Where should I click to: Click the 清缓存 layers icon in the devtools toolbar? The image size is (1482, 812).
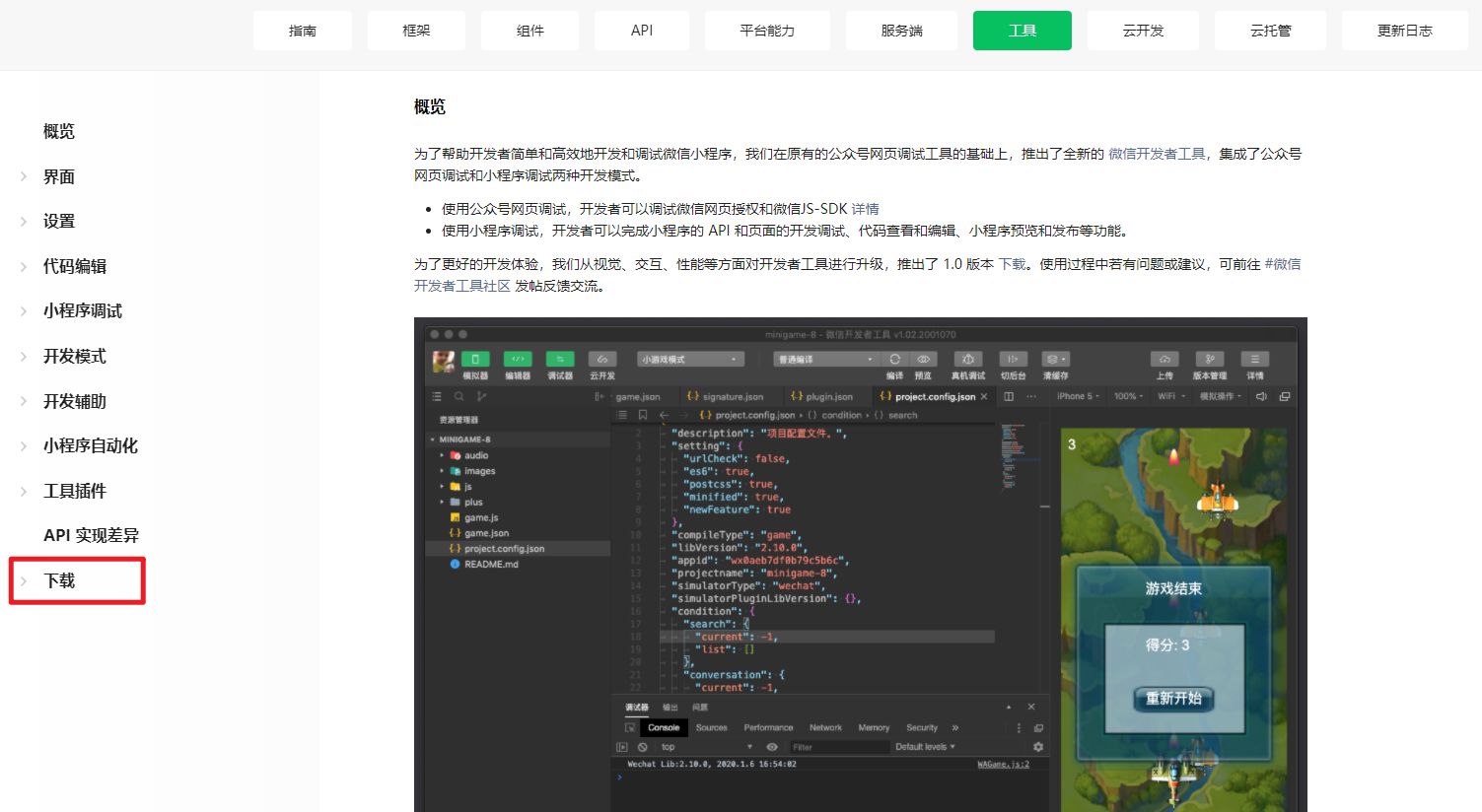point(1056,360)
